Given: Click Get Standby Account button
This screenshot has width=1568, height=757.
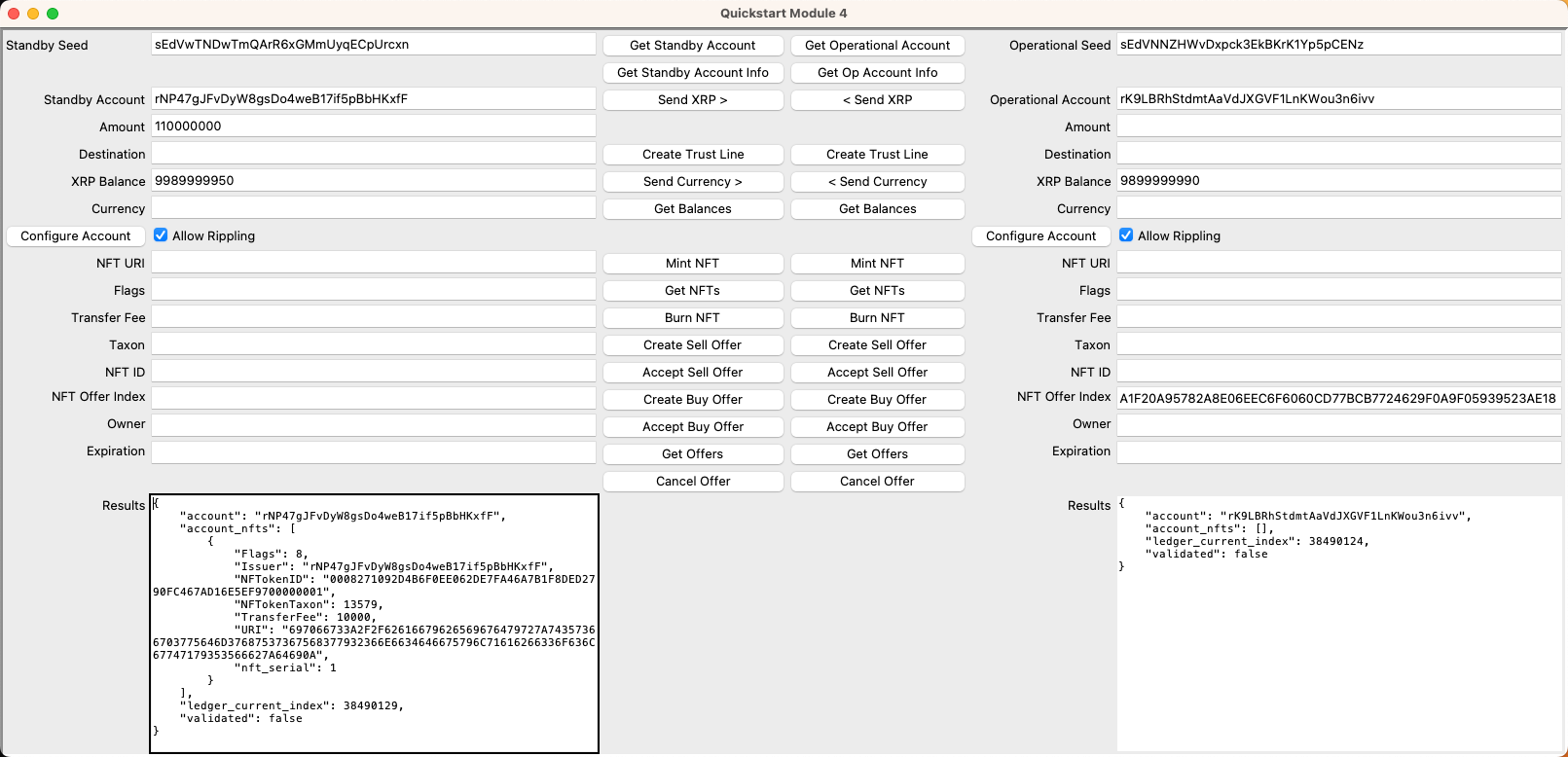Looking at the screenshot, I should (692, 45).
